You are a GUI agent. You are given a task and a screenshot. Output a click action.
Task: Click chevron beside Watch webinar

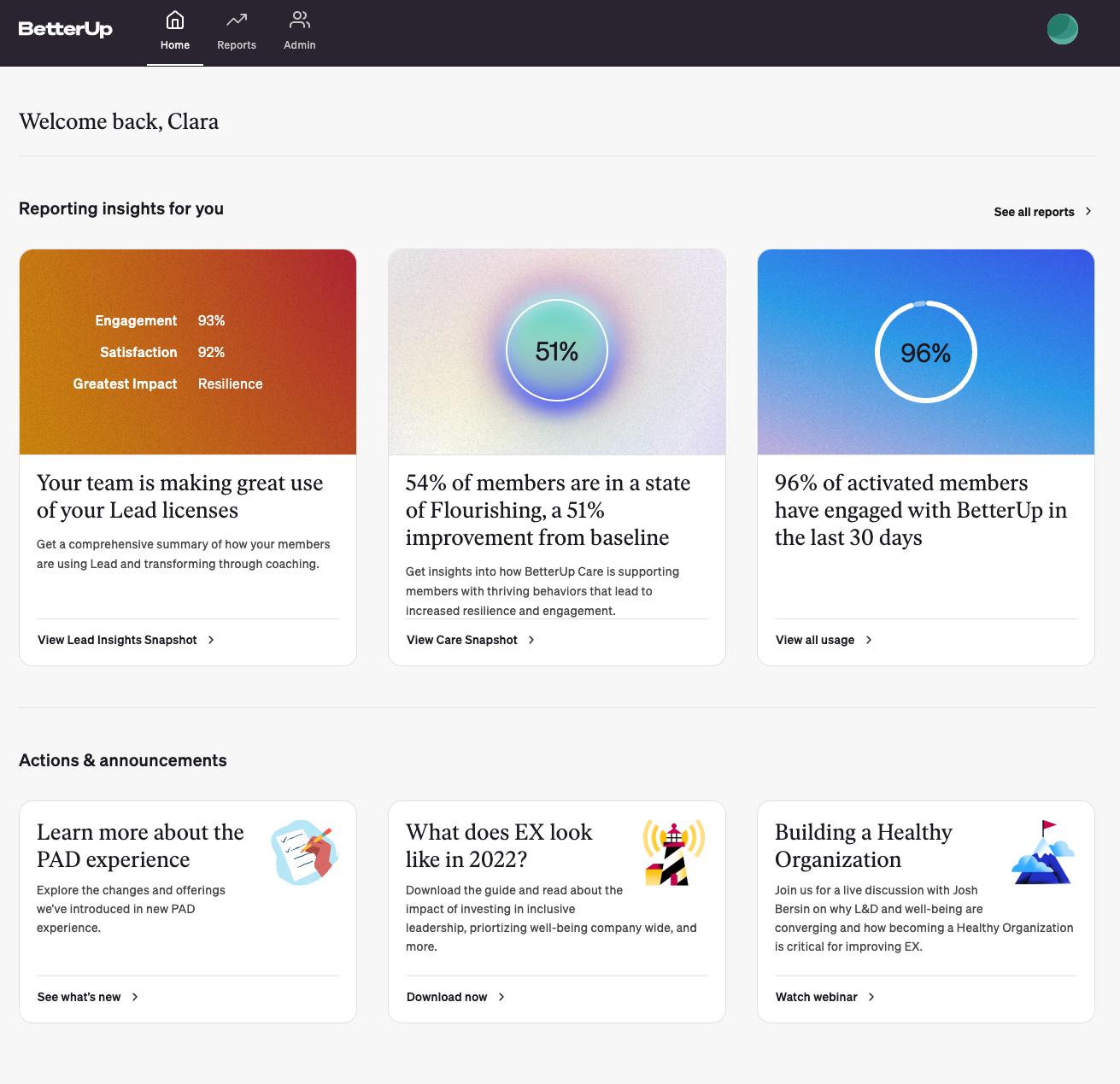pos(871,997)
